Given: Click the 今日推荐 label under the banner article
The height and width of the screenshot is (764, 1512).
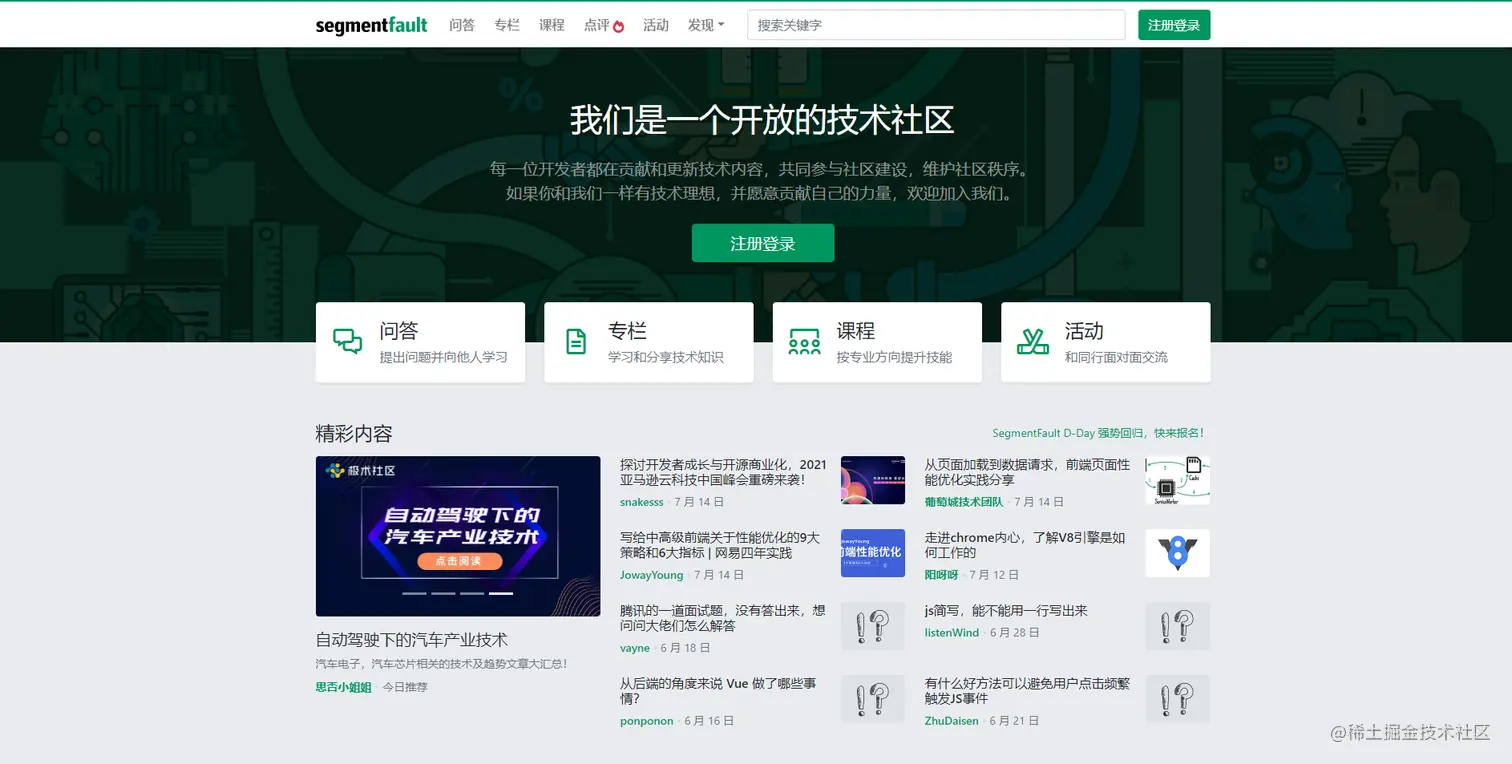Looking at the screenshot, I should coord(405,687).
